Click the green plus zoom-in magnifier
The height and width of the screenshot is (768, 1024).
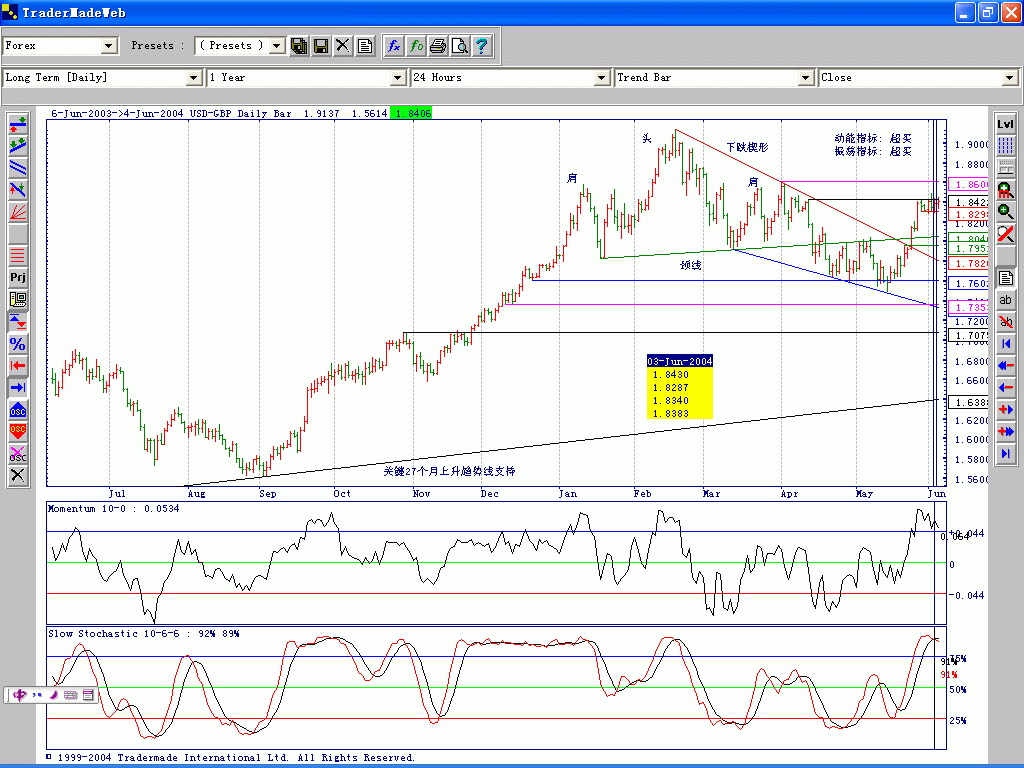[1006, 212]
